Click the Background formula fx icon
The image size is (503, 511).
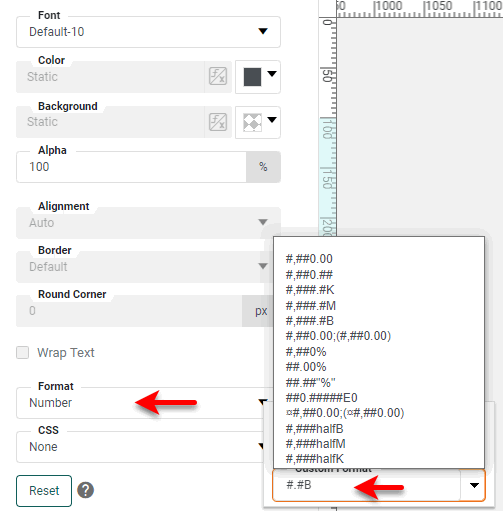[x=218, y=122]
